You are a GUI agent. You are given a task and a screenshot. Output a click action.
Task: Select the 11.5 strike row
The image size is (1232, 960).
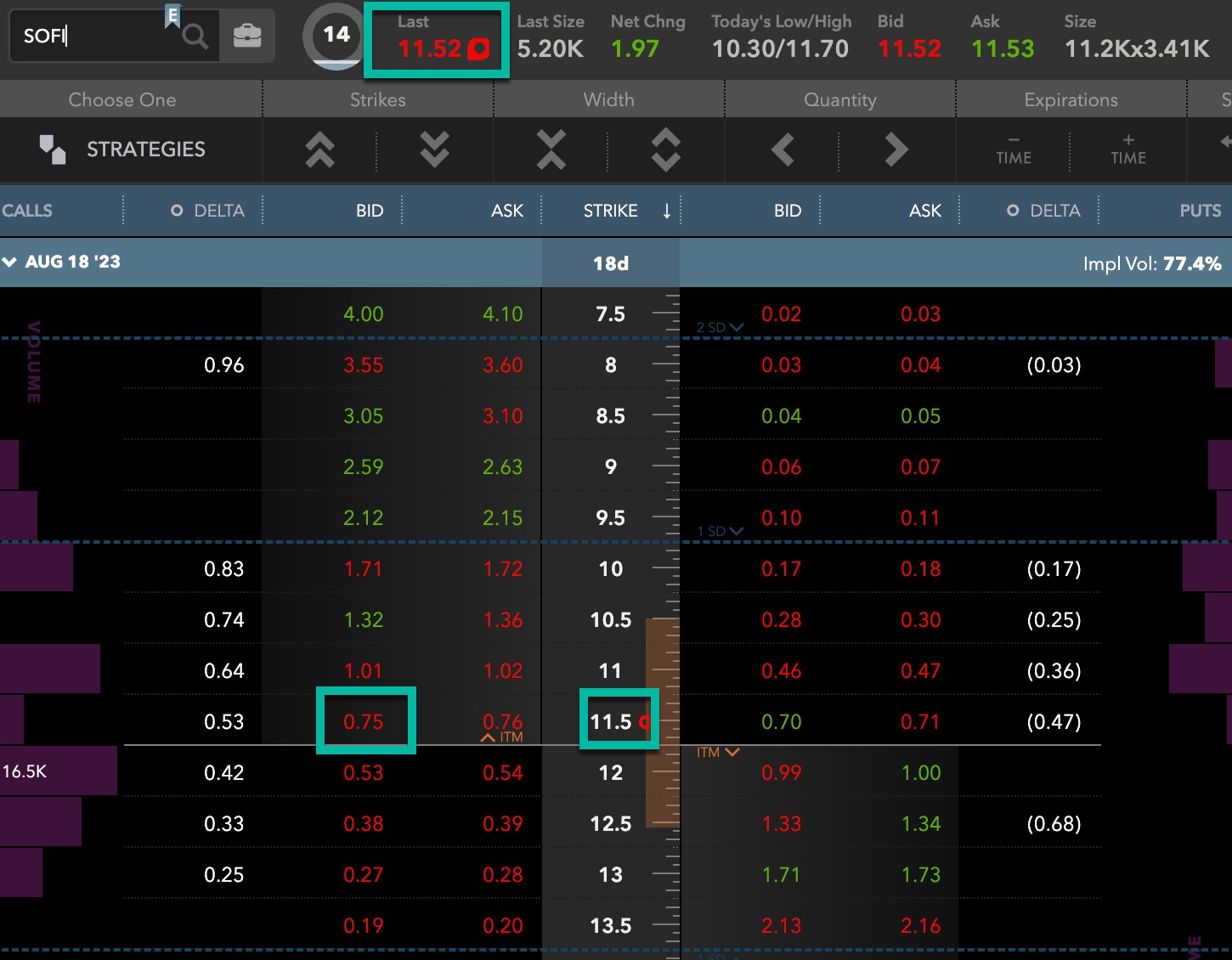(611, 722)
